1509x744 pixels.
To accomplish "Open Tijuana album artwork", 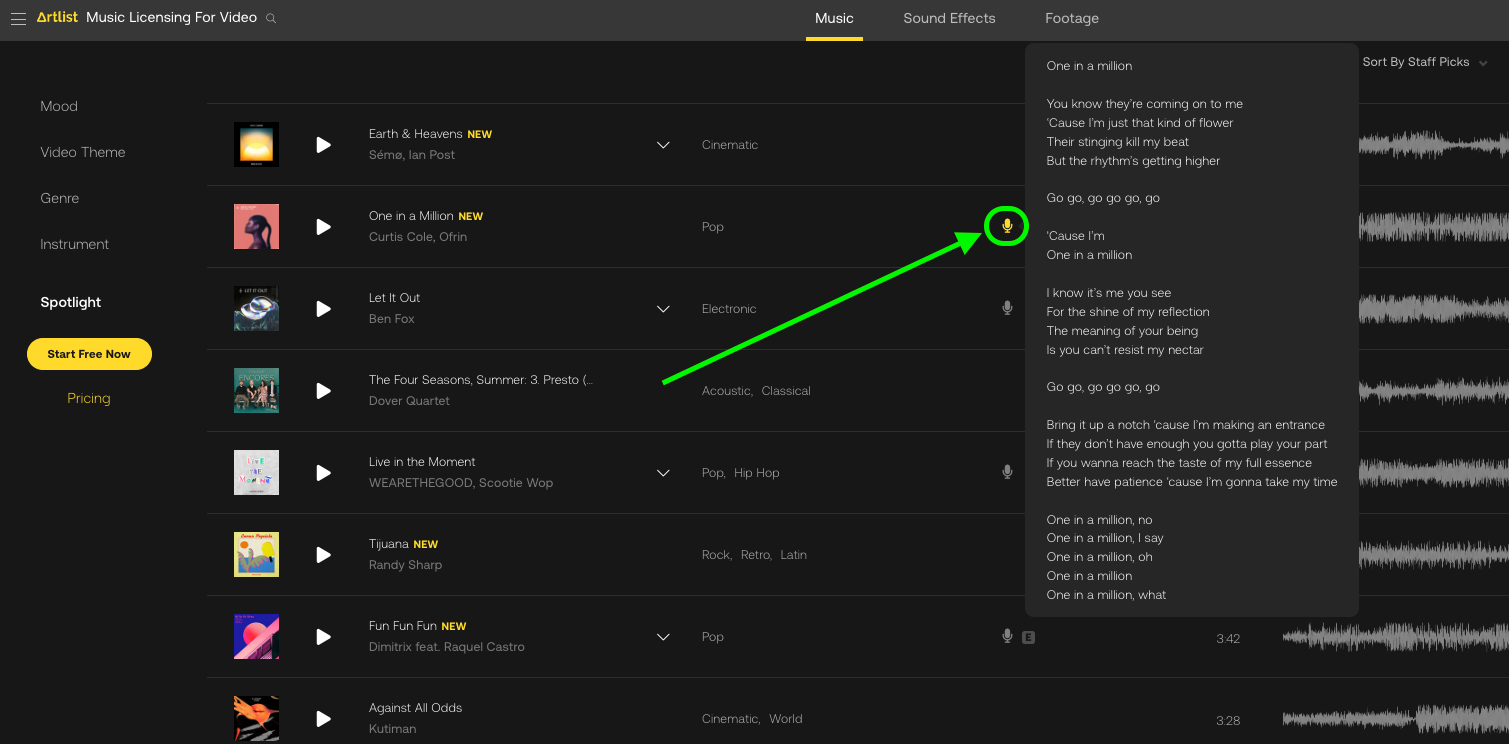I will click(256, 555).
